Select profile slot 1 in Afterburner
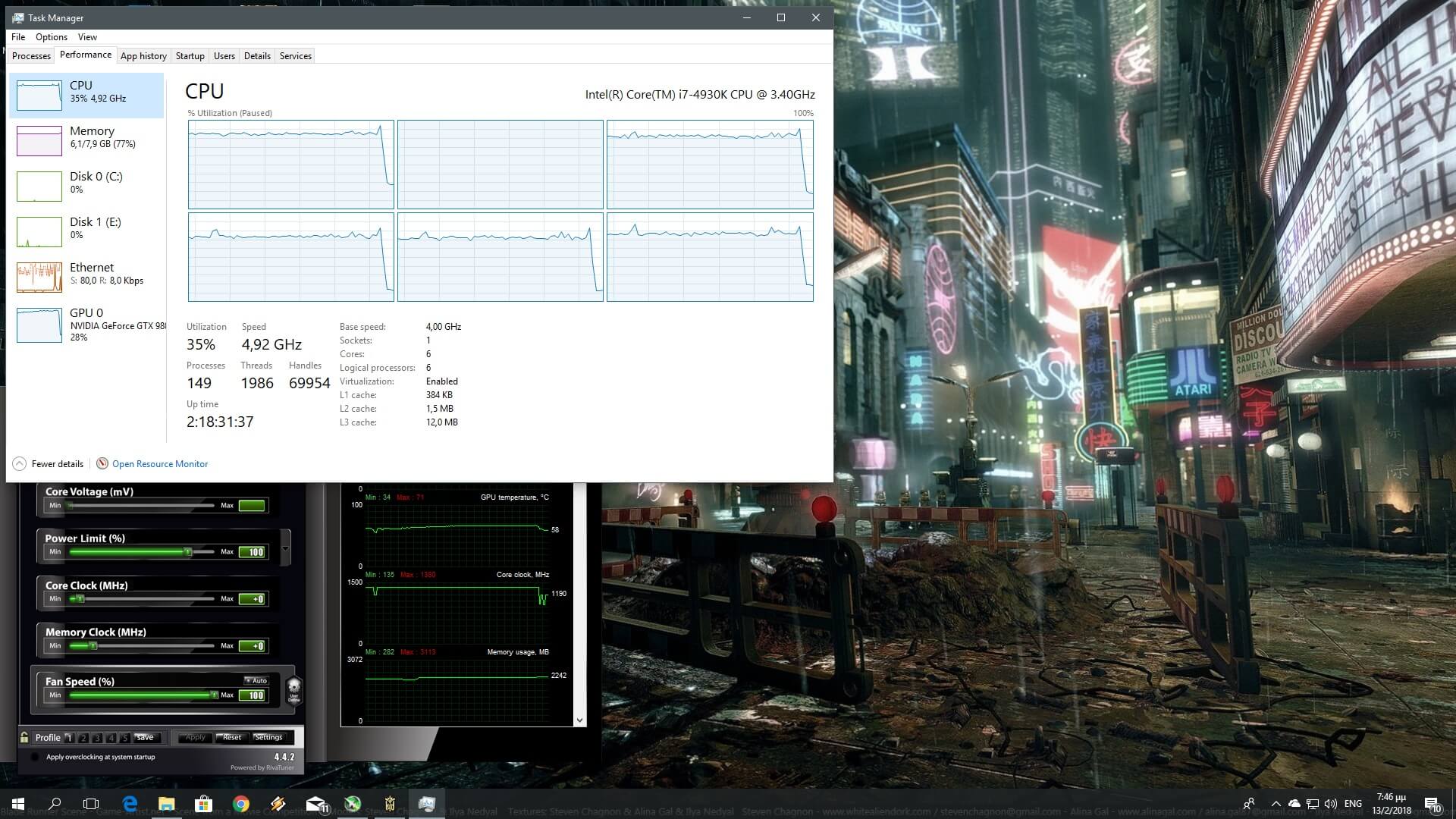The image size is (1456, 819). click(x=69, y=737)
